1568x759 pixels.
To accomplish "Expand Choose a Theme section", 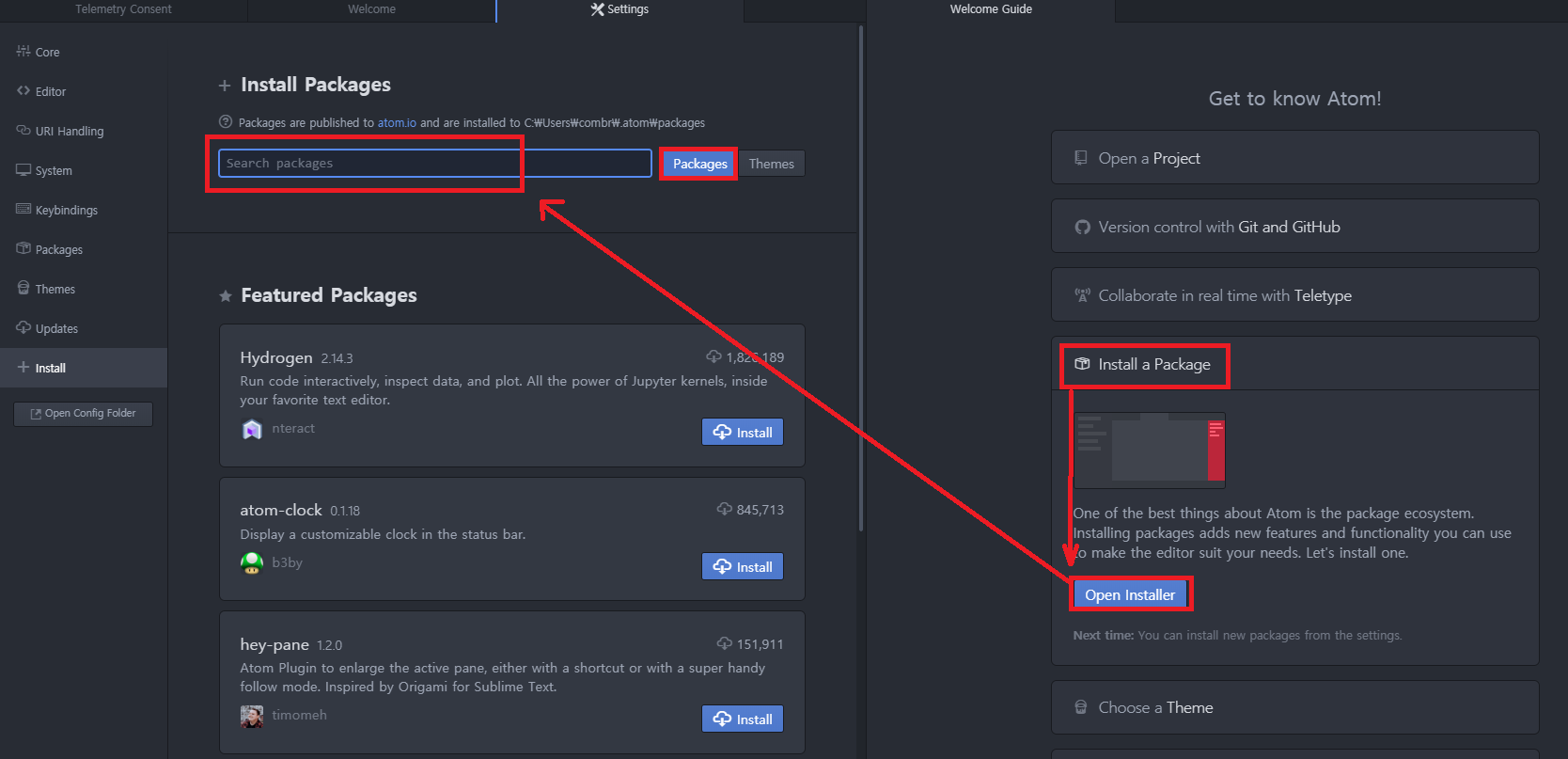I will [1294, 707].
